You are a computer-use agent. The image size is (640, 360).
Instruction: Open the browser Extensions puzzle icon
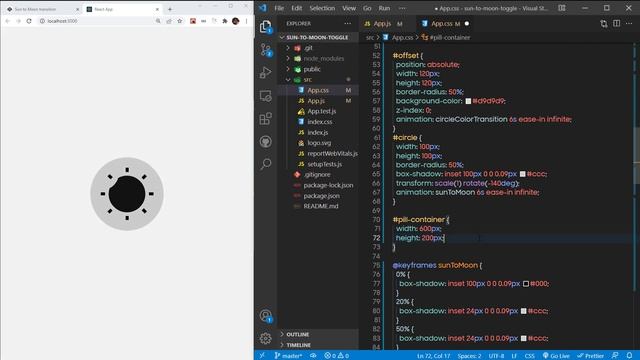point(224,21)
